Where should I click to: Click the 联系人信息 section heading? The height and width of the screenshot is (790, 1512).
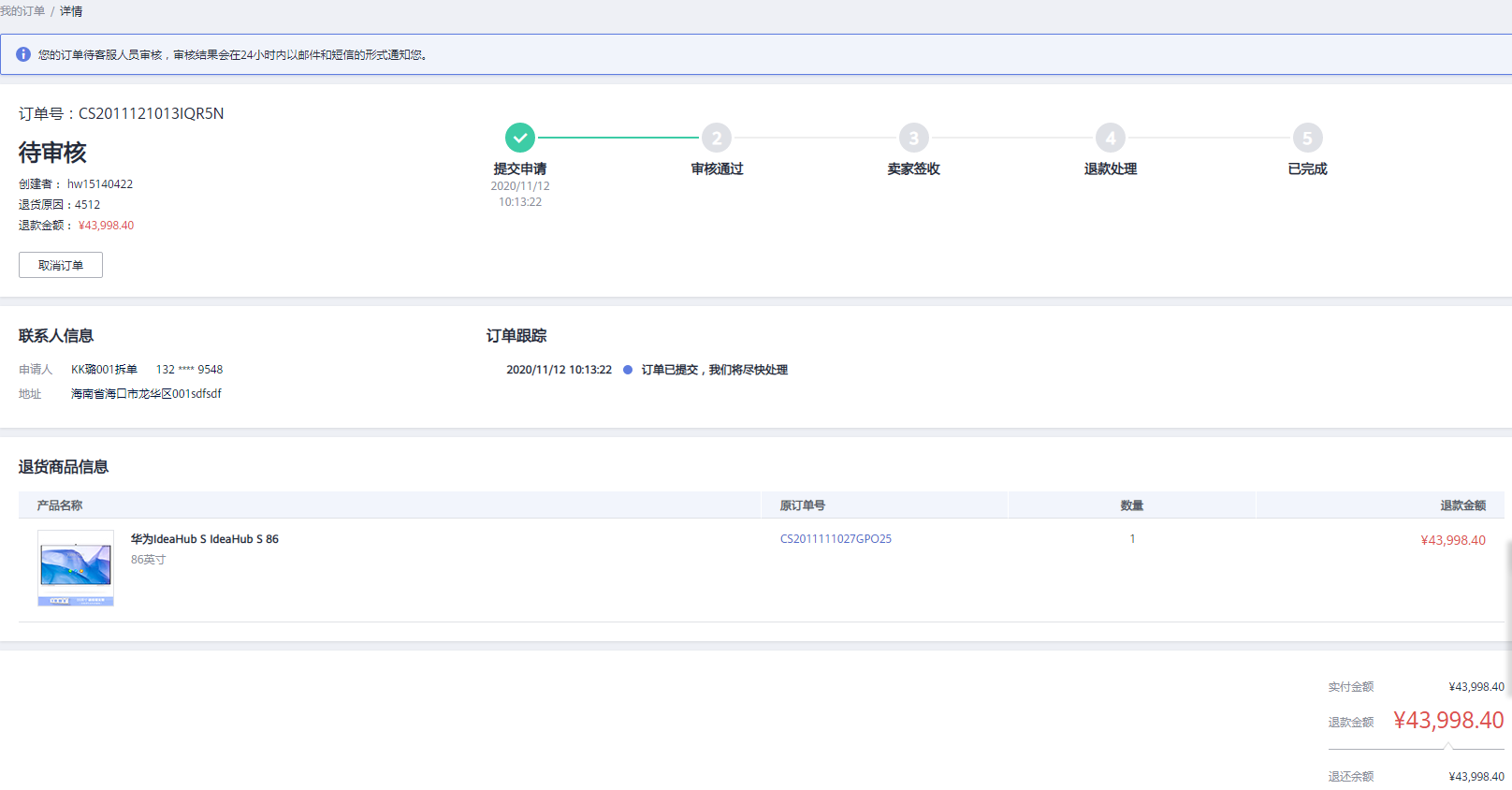[56, 335]
